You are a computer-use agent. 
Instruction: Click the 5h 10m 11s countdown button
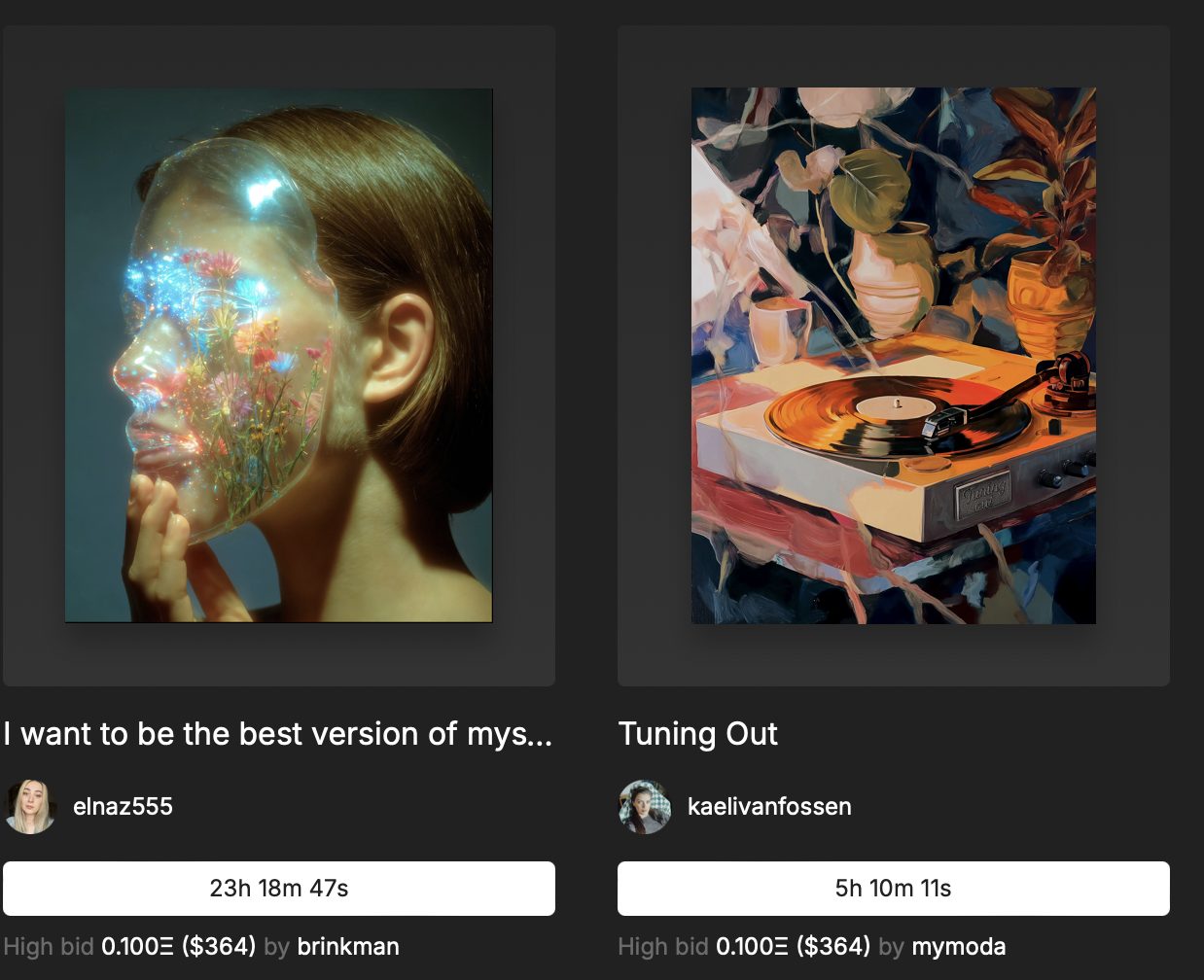coord(893,888)
